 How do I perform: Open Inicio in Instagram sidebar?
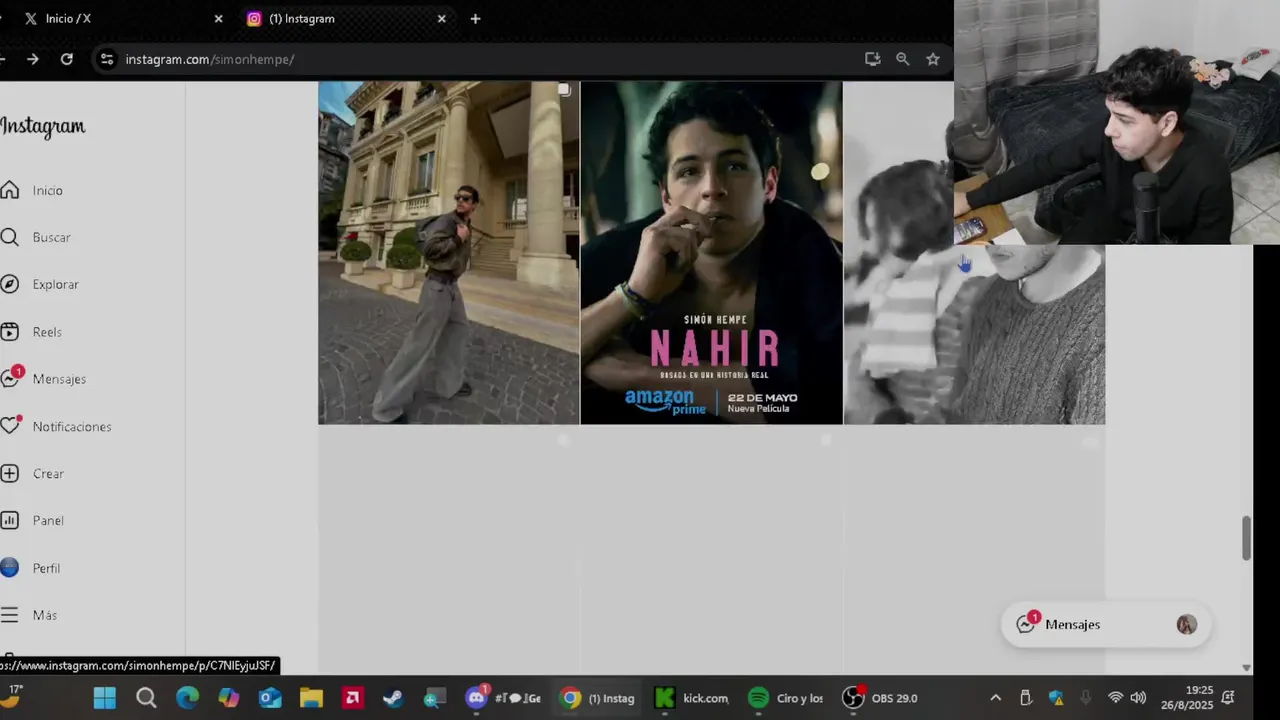[32, 190]
